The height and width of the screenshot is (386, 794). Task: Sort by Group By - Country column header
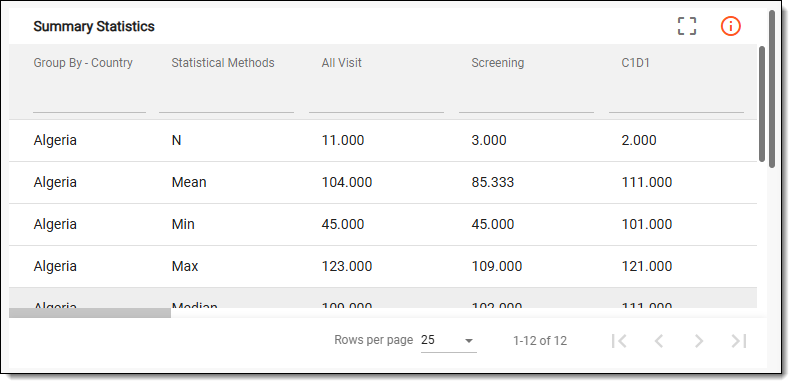[x=83, y=63]
